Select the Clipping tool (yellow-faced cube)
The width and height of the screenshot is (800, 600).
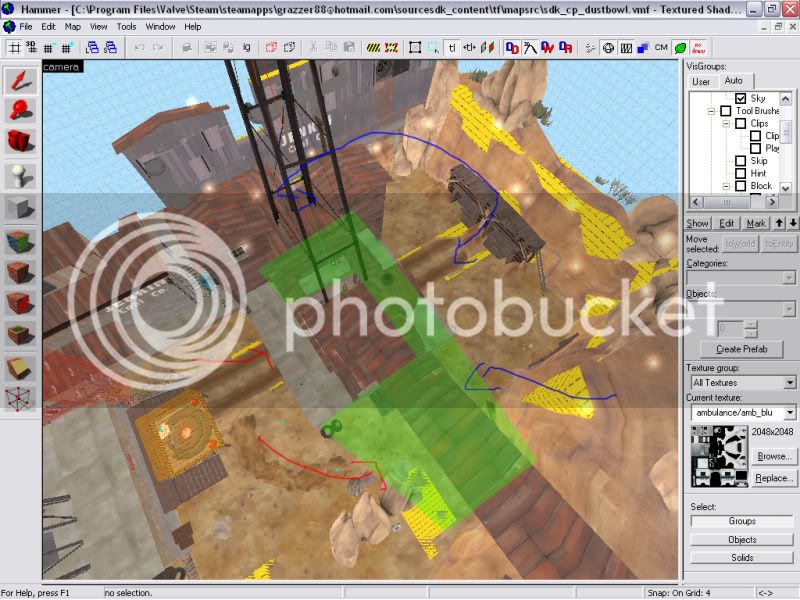click(x=20, y=368)
